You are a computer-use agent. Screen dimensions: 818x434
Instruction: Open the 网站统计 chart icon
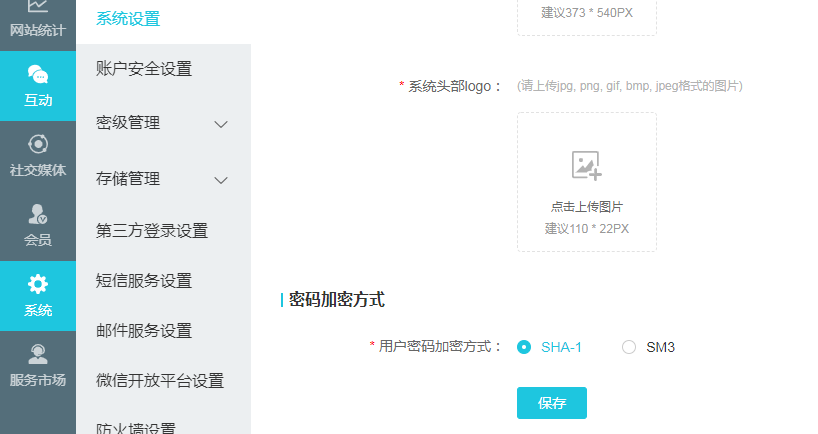(x=38, y=7)
